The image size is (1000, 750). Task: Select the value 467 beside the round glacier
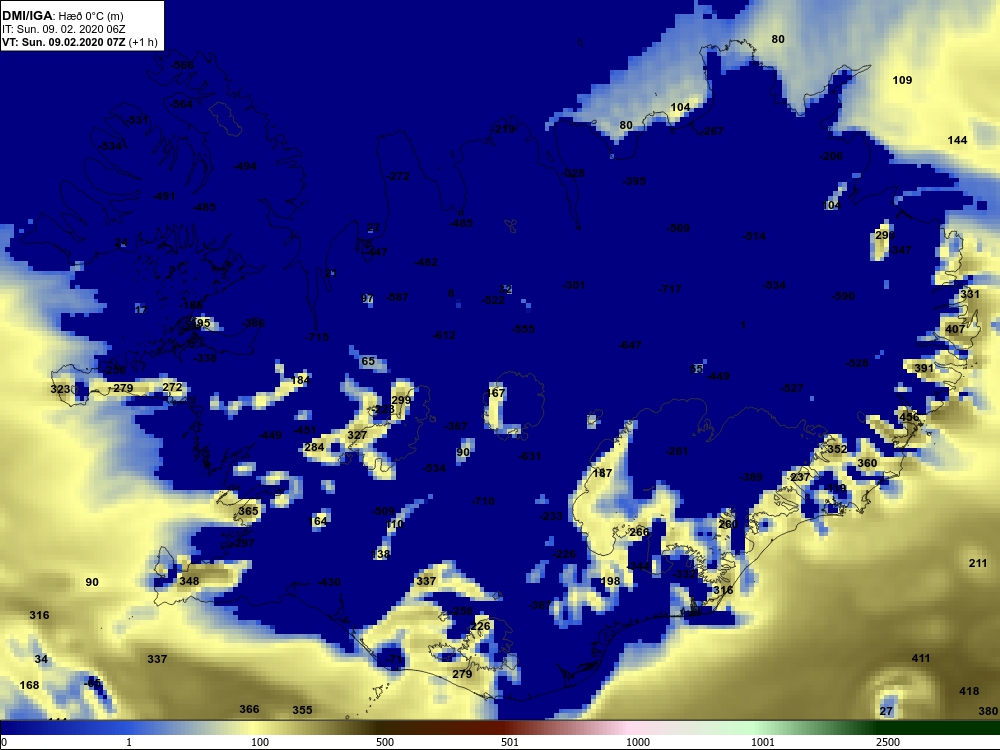point(496,393)
